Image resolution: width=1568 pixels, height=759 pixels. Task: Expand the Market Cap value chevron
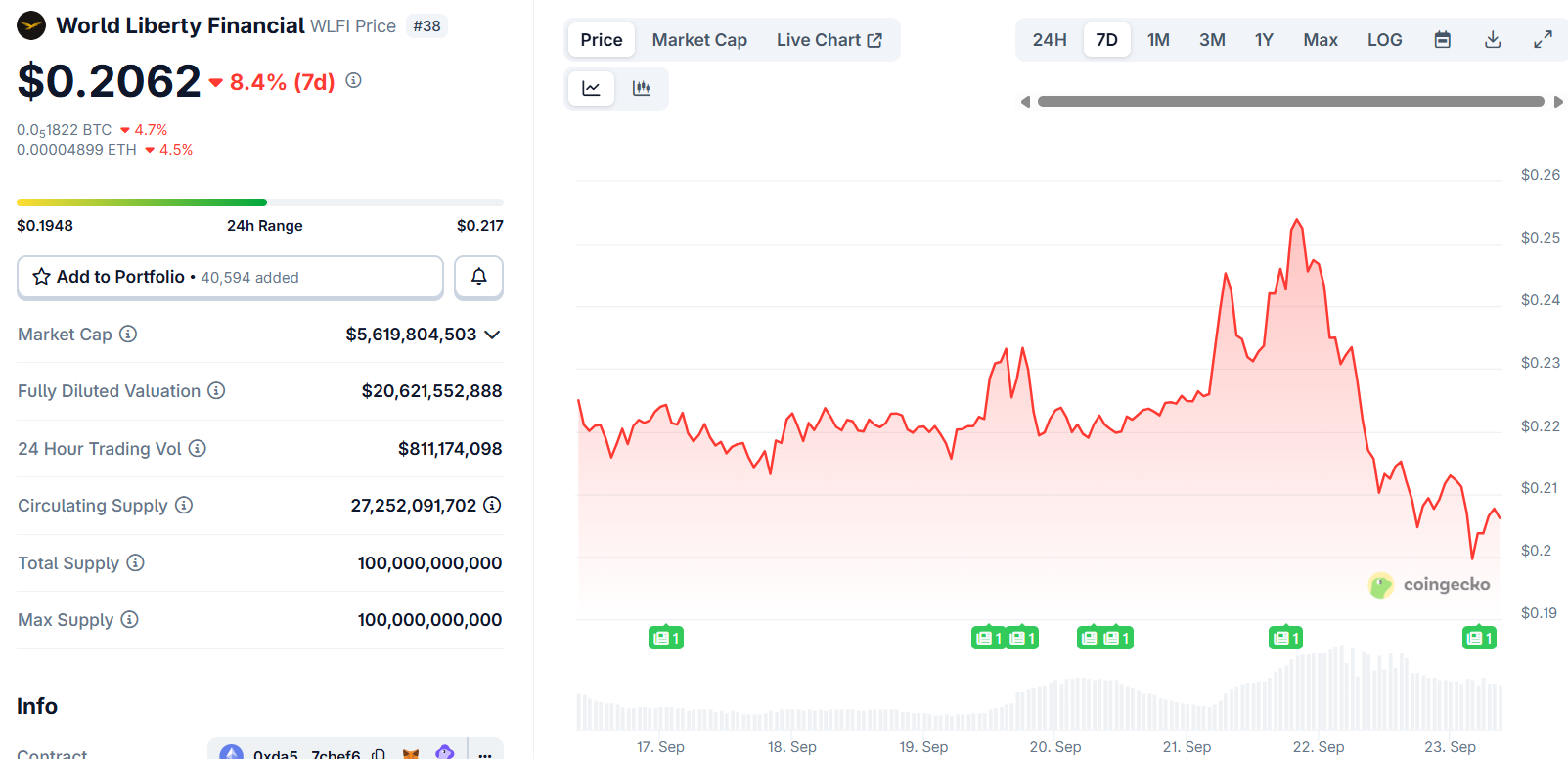[492, 335]
